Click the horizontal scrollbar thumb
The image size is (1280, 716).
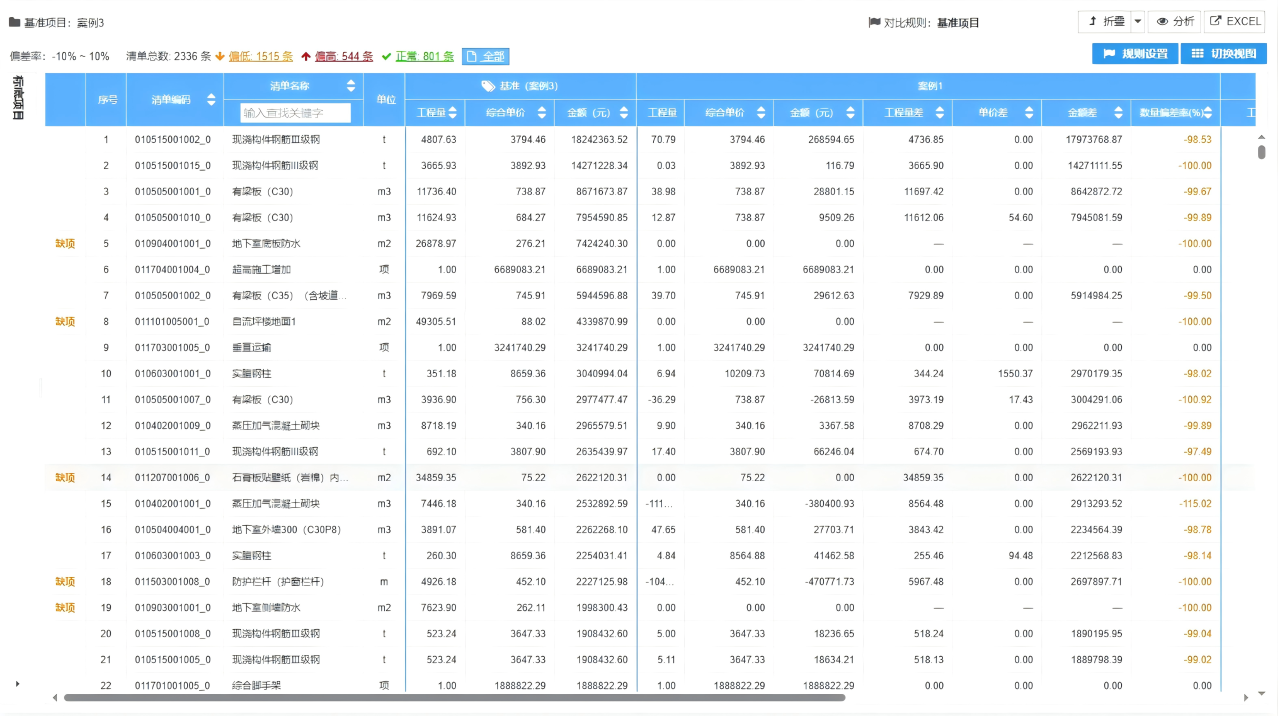(454, 697)
